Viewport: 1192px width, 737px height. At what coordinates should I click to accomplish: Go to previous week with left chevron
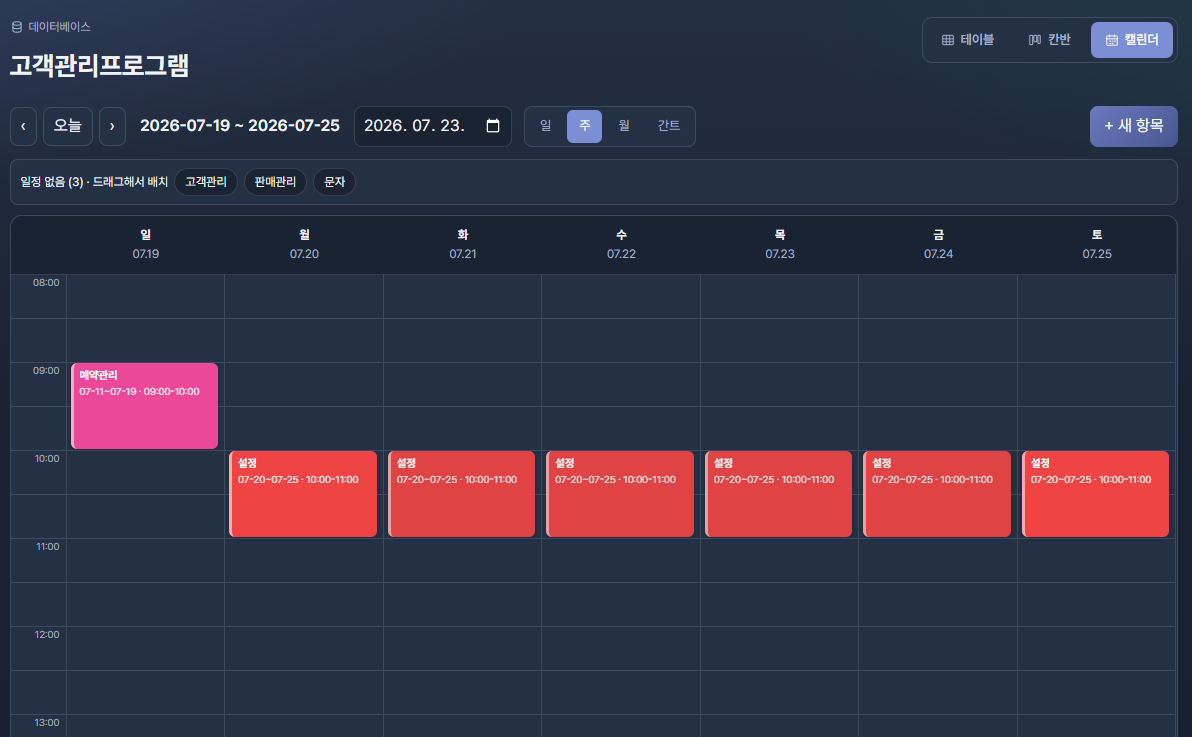click(24, 126)
